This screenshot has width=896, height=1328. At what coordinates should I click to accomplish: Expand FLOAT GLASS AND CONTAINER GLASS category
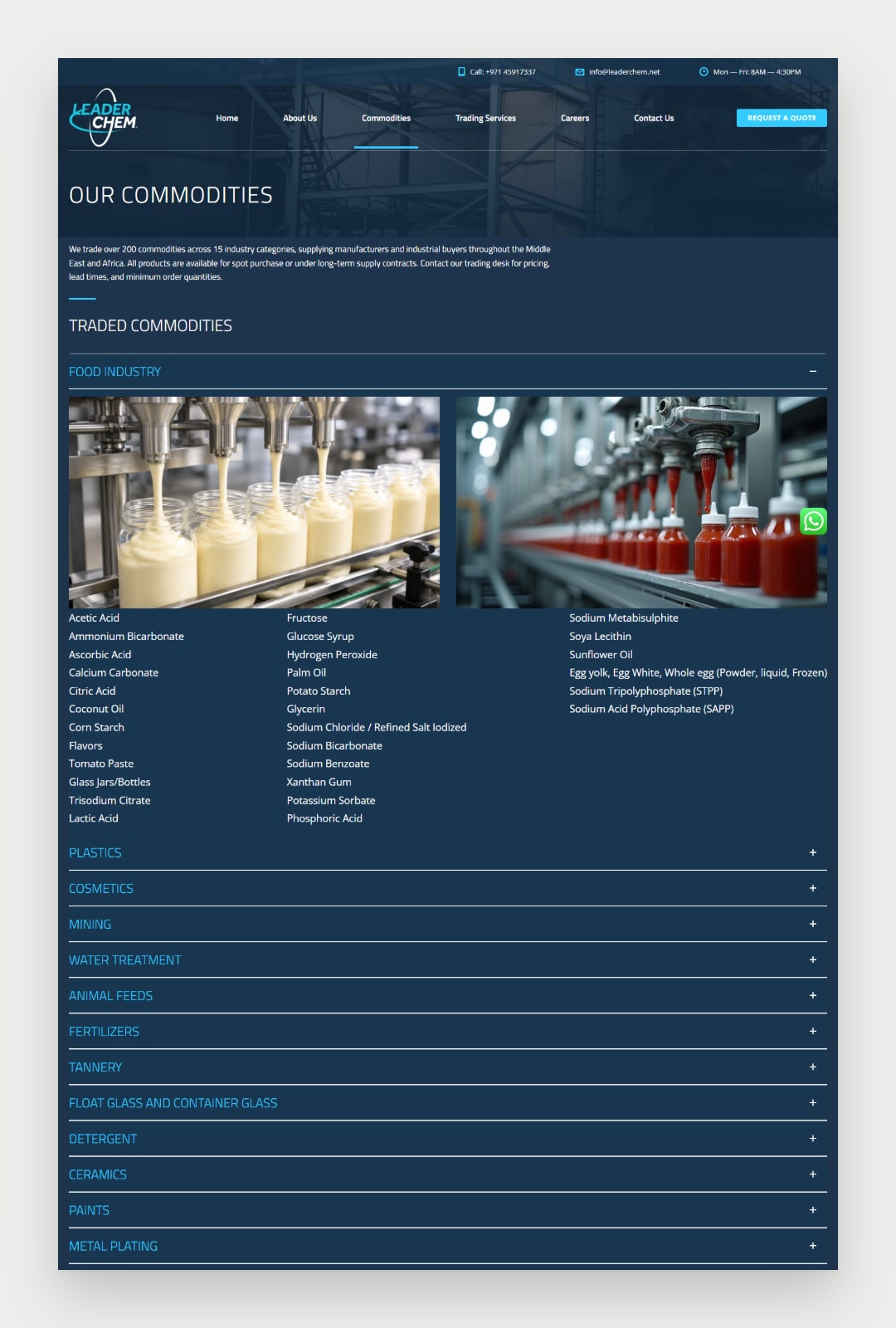(448, 1102)
